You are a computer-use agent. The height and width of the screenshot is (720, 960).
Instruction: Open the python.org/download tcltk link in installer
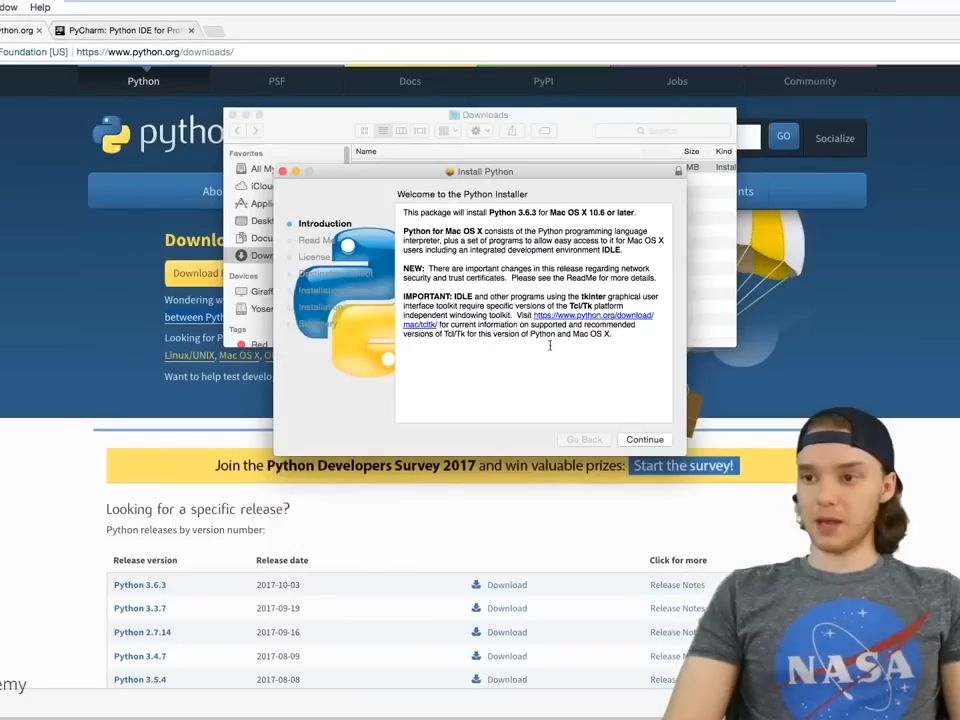[x=528, y=320]
